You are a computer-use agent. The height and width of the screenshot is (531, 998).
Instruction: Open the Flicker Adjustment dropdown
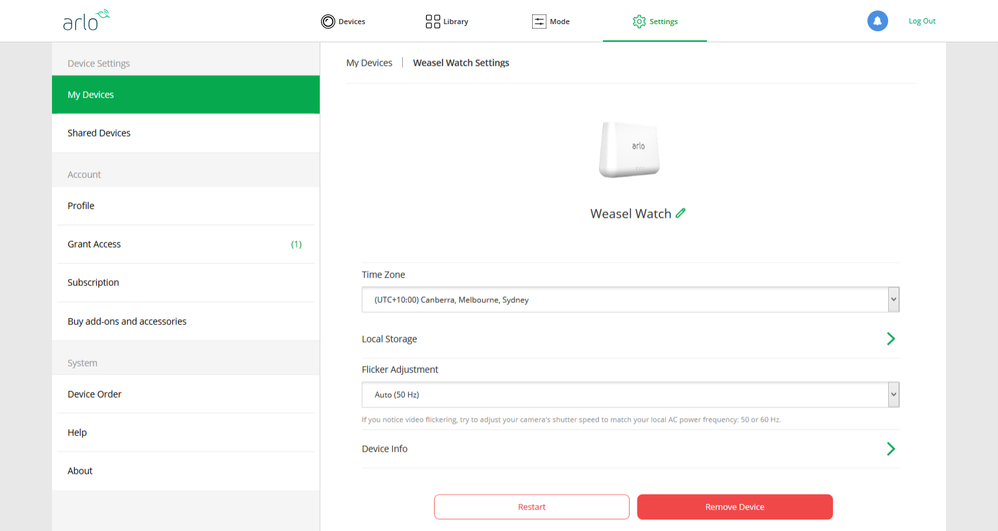coord(630,395)
